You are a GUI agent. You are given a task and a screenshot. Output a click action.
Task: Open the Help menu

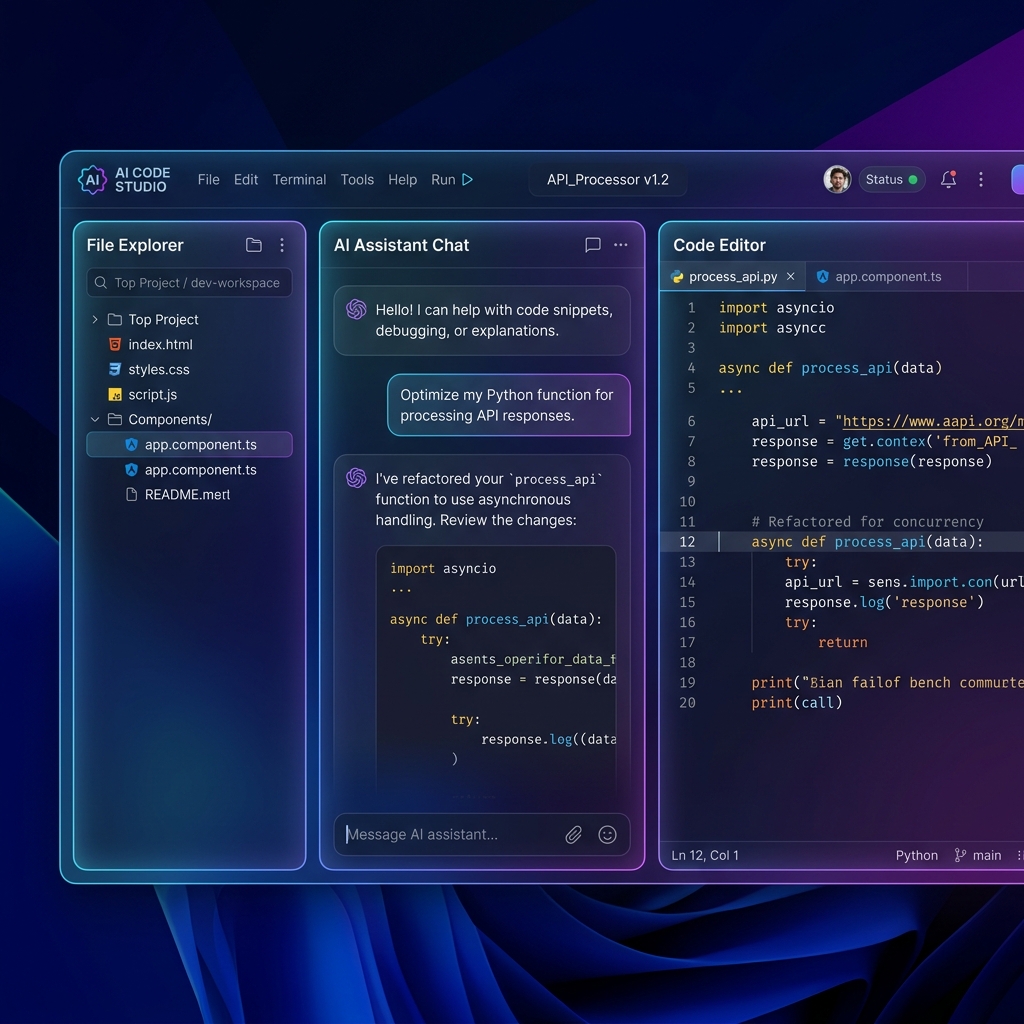point(402,180)
